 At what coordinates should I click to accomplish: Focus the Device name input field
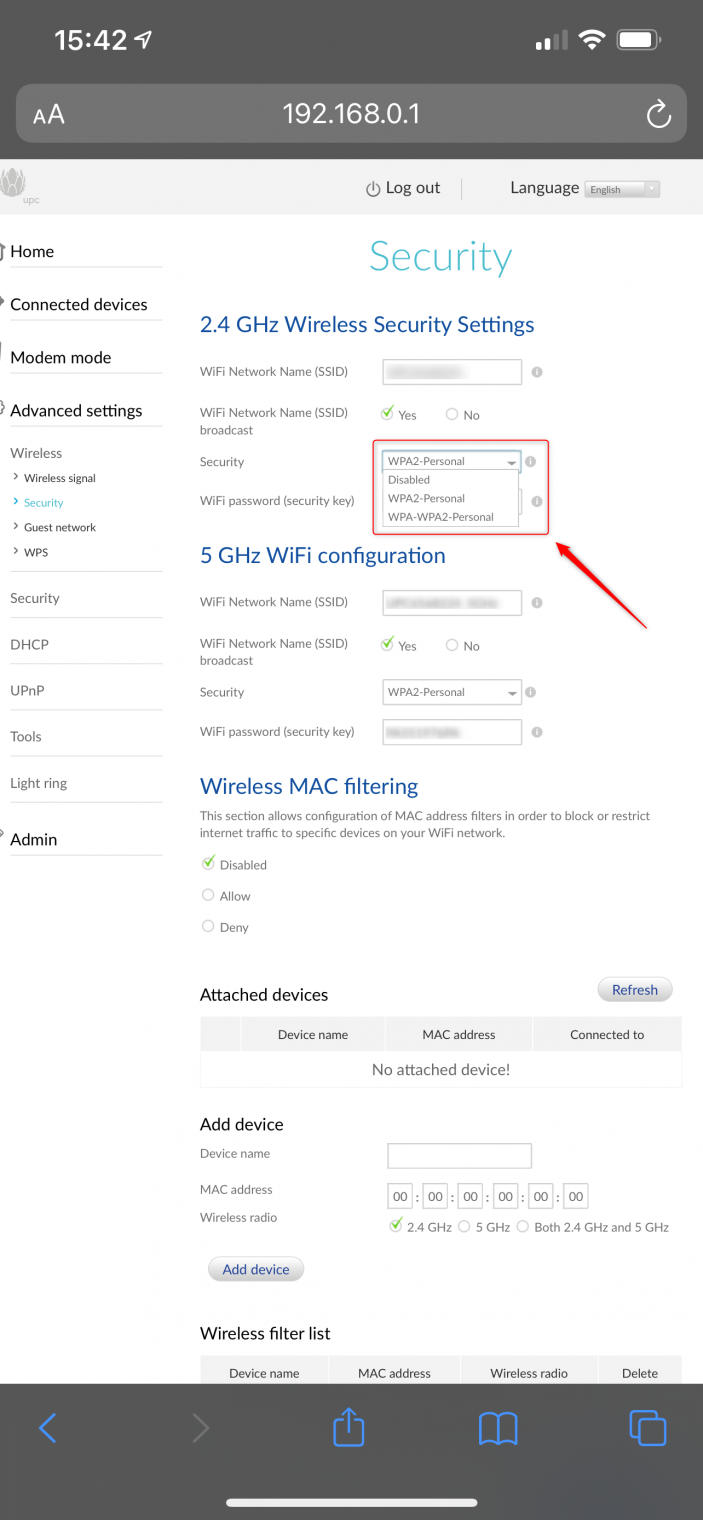pos(459,1155)
